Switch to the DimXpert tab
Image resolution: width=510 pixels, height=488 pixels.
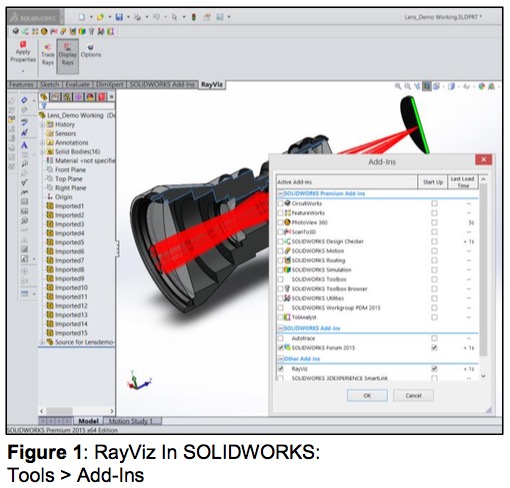[109, 85]
